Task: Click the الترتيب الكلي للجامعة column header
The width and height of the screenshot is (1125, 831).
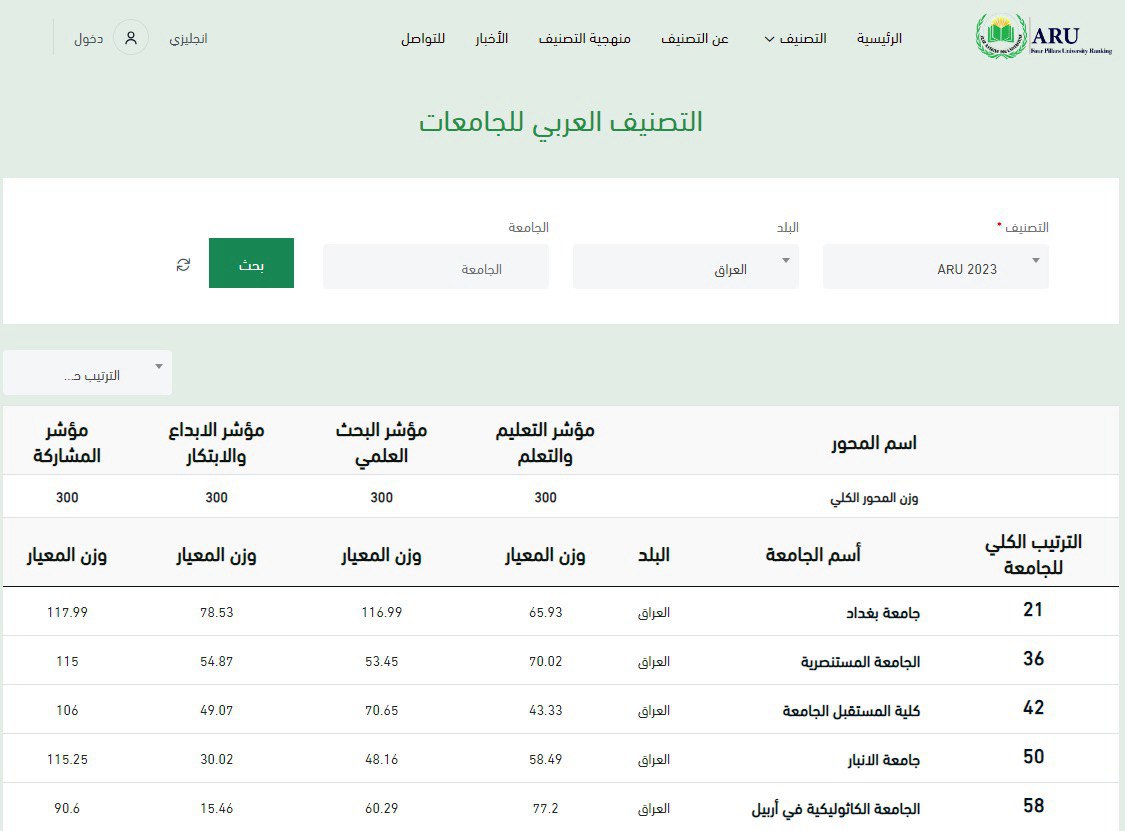Action: (x=1033, y=554)
